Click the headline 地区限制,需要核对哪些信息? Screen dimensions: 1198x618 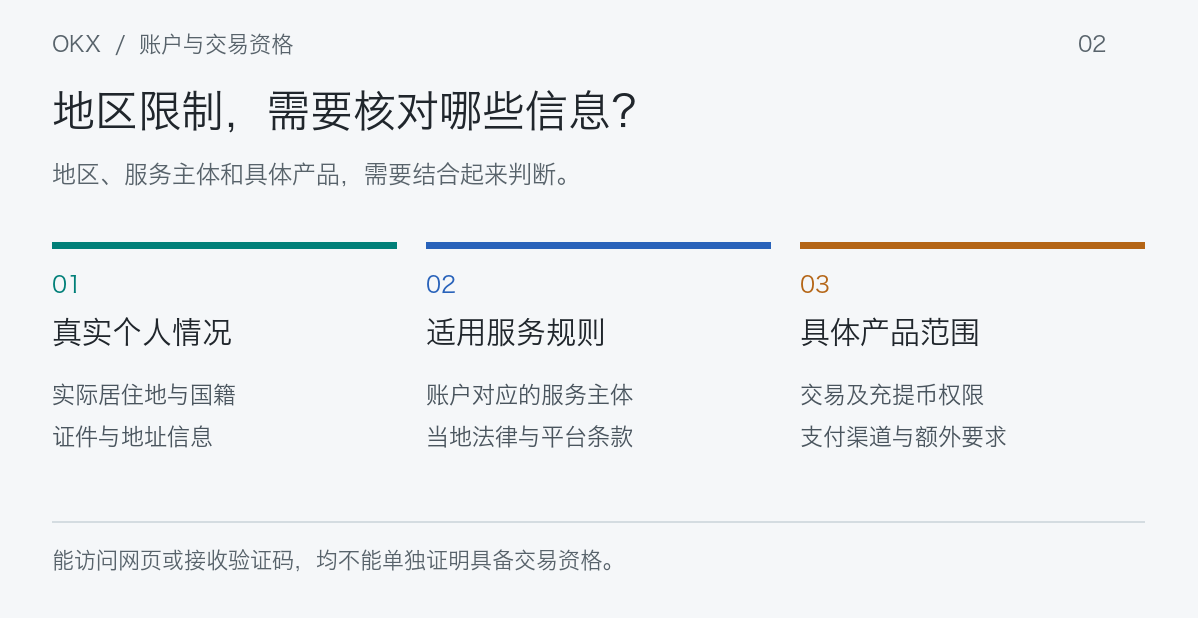coord(344,112)
